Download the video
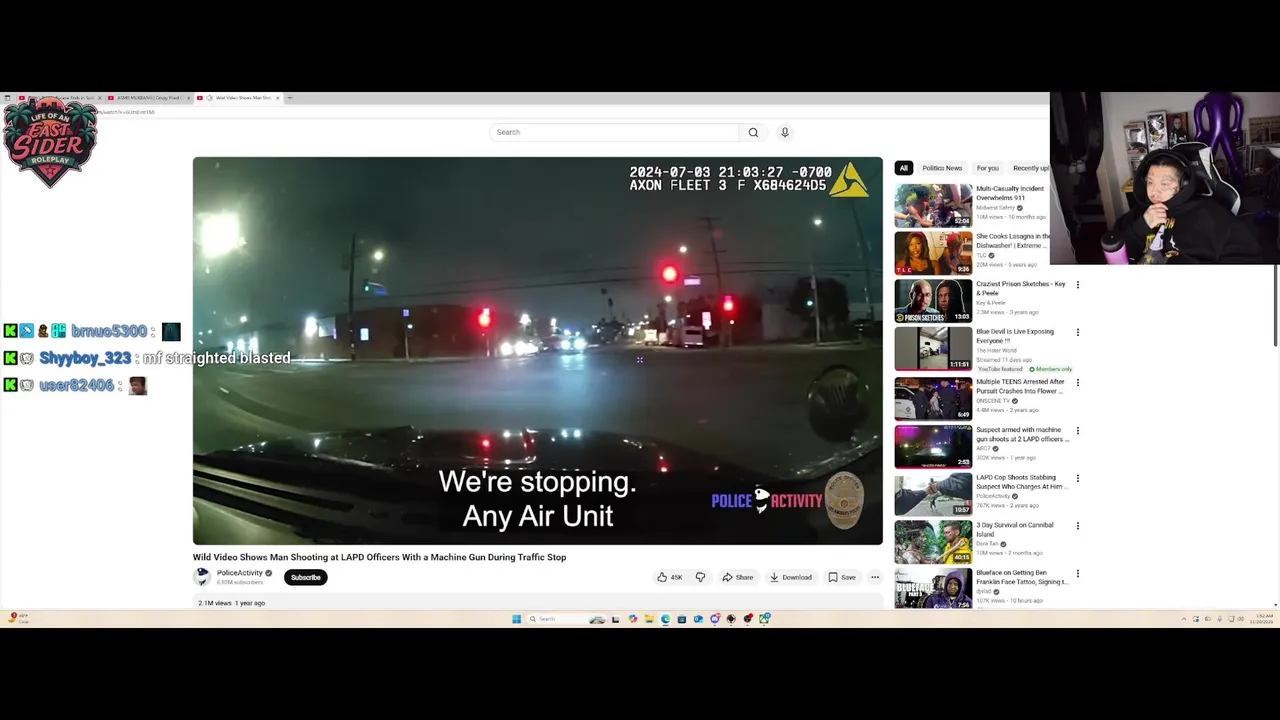Viewport: 1280px width, 720px height. pos(790,577)
